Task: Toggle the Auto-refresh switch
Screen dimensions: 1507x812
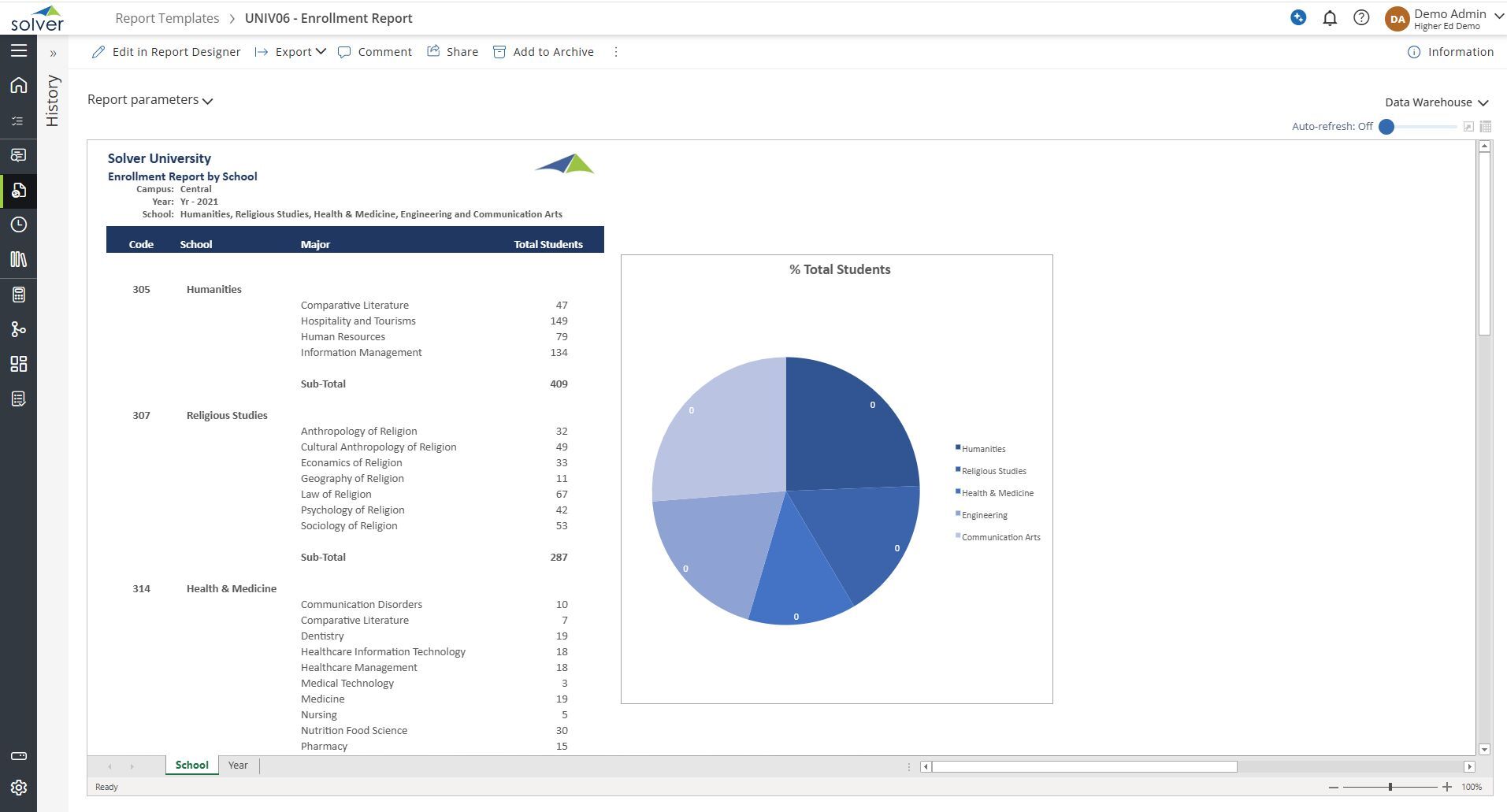Action: (1387, 127)
